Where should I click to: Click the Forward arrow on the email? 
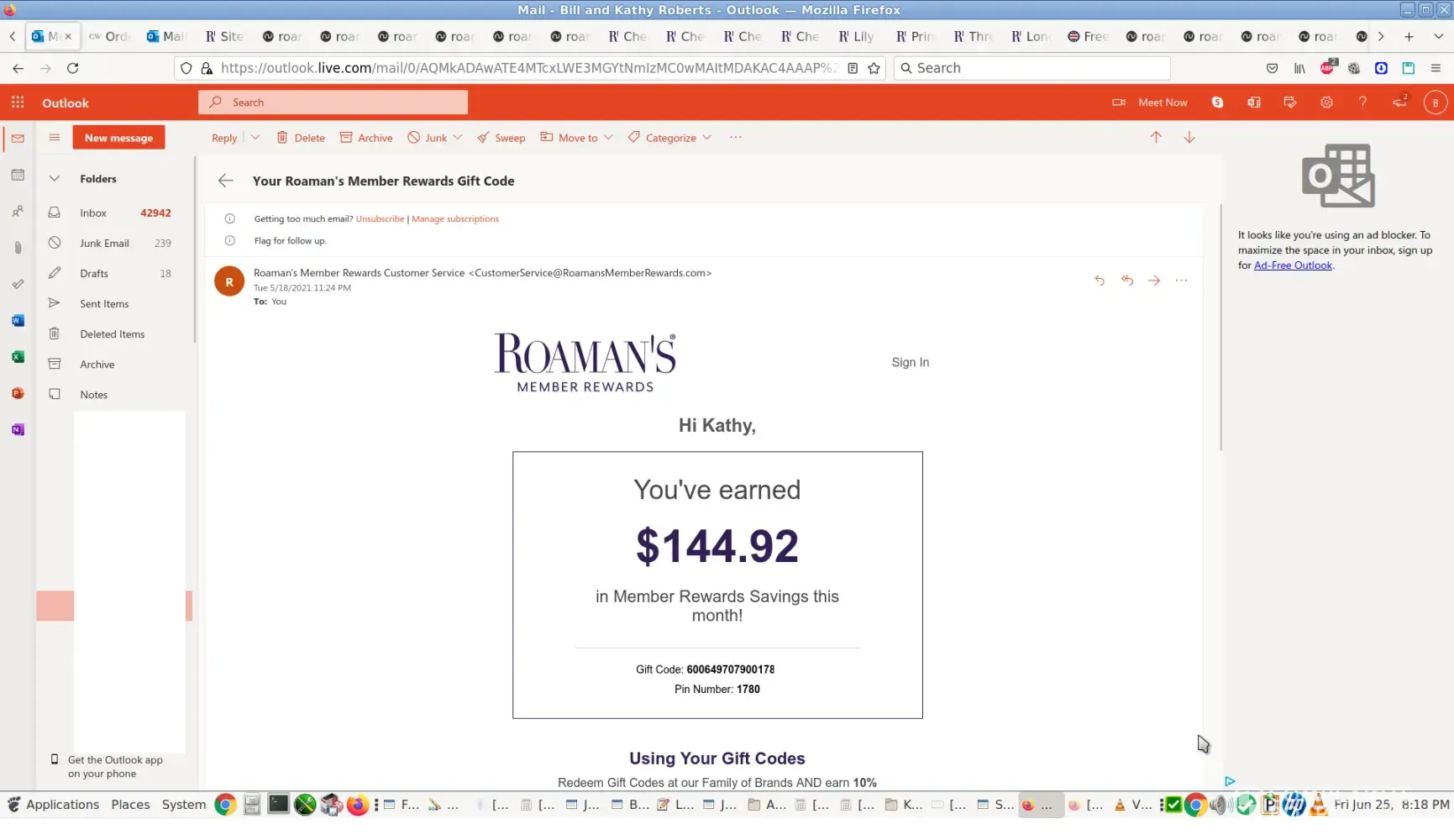(x=1154, y=281)
